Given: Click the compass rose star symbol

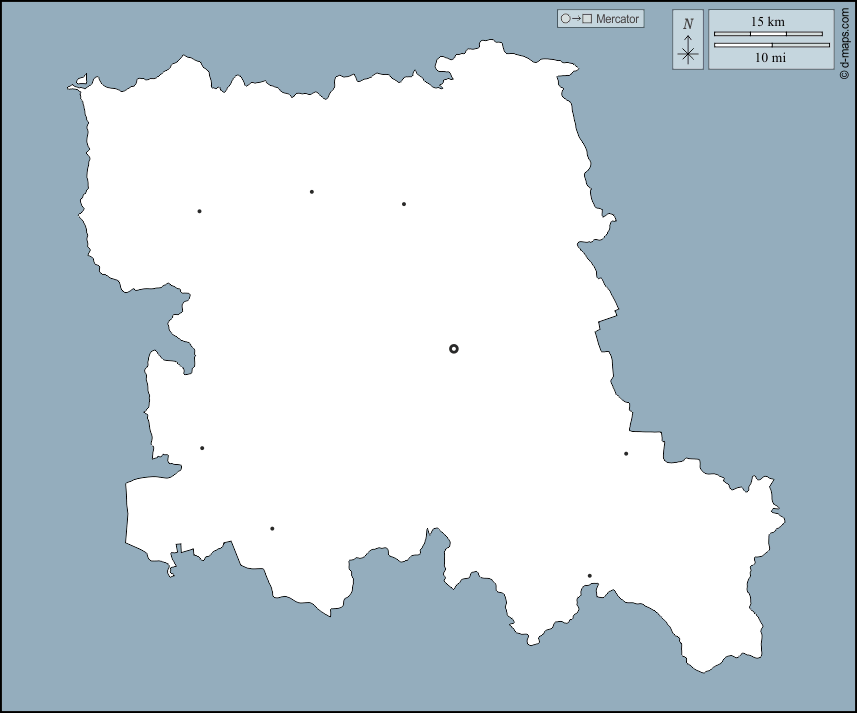Looking at the screenshot, I should click(688, 55).
